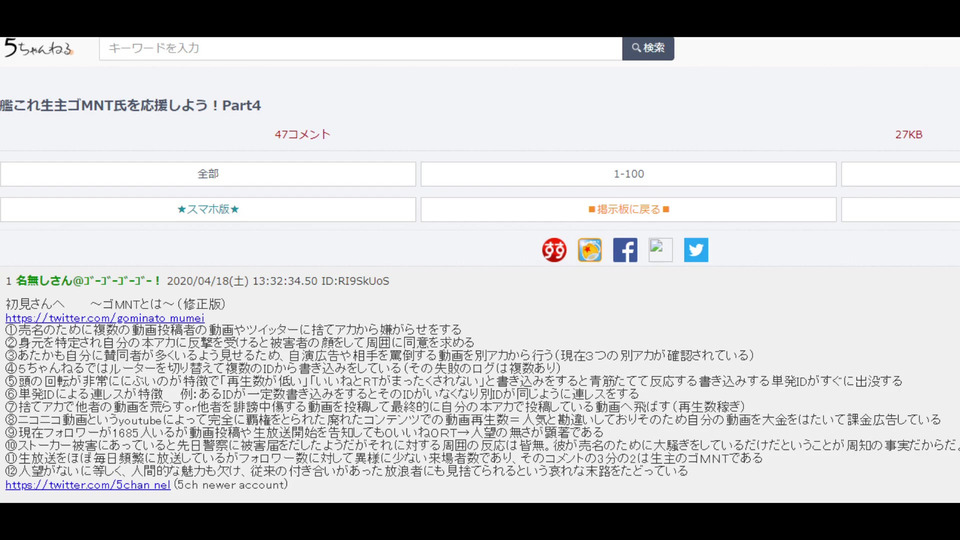
Task: Open the 5ちゃんねる logo home link
Action: coord(39,48)
